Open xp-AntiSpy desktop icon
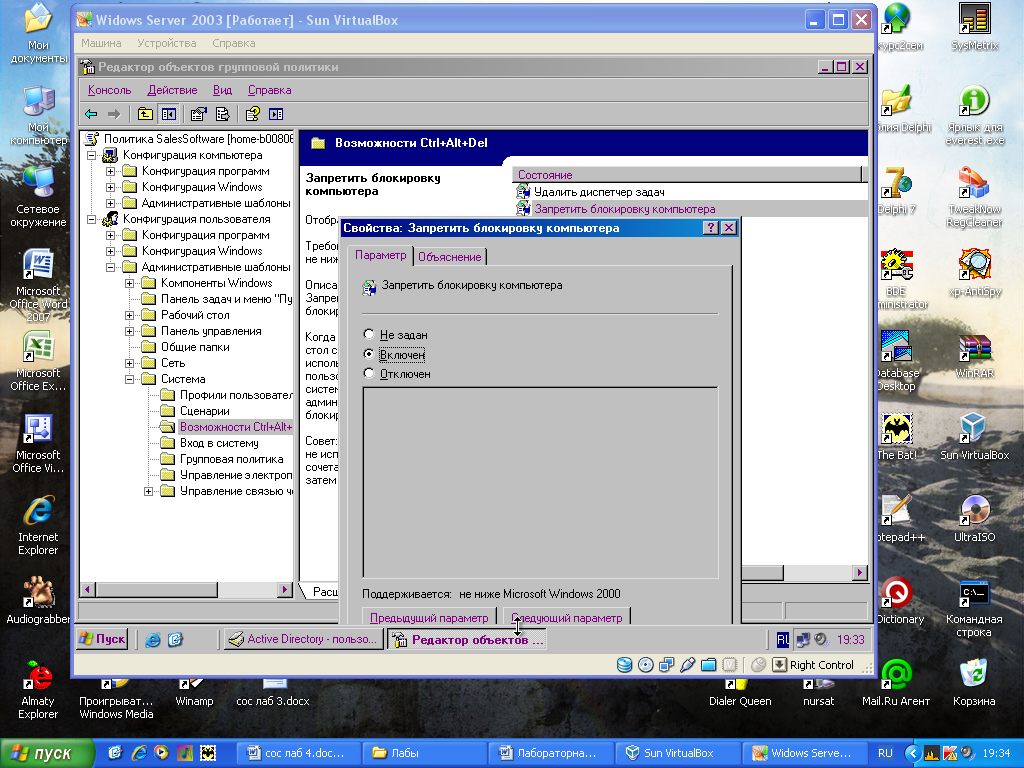The height and width of the screenshot is (768, 1024). [x=974, y=273]
